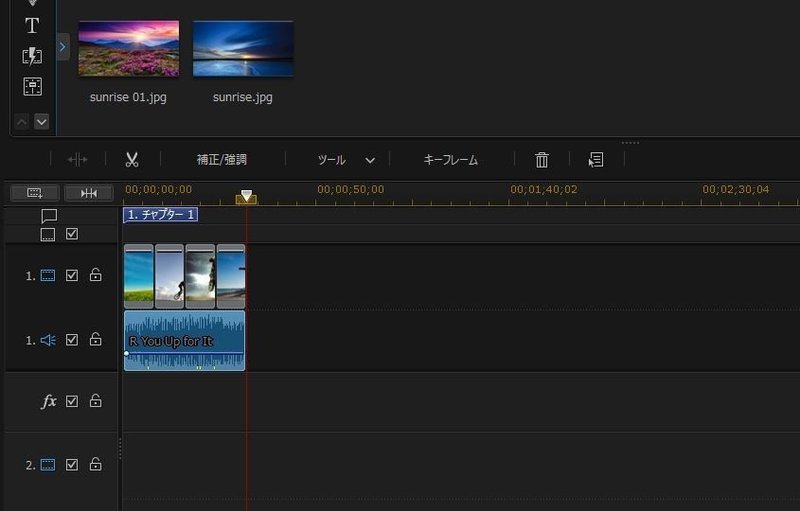This screenshot has width=800, height=511.
Task: Select the third clip with dark clouds
Action: [200, 276]
